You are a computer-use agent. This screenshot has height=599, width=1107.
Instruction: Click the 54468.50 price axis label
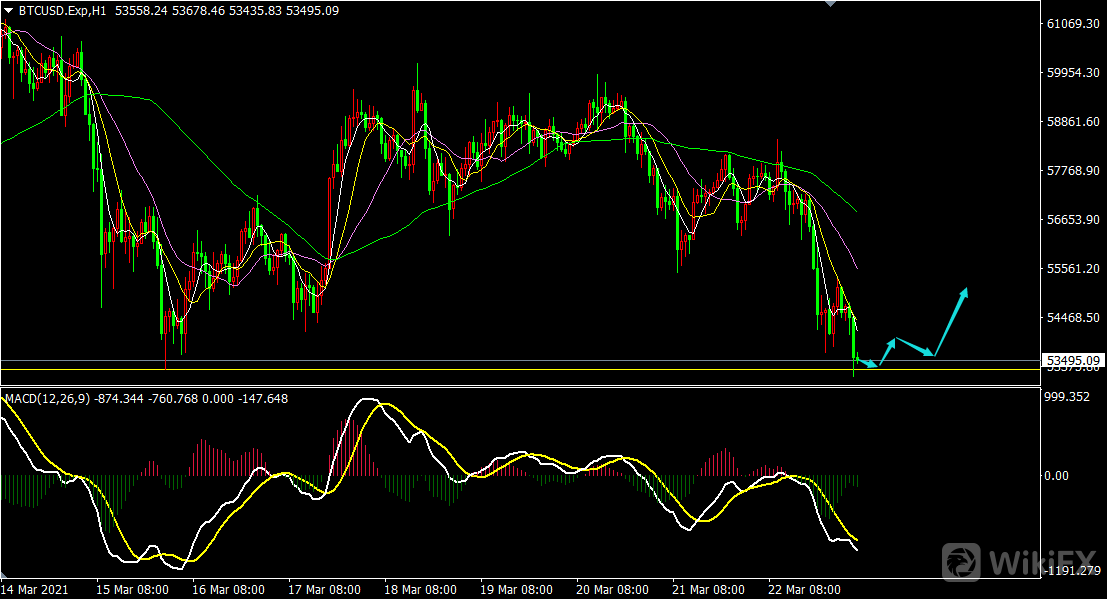pyautogui.click(x=1071, y=318)
